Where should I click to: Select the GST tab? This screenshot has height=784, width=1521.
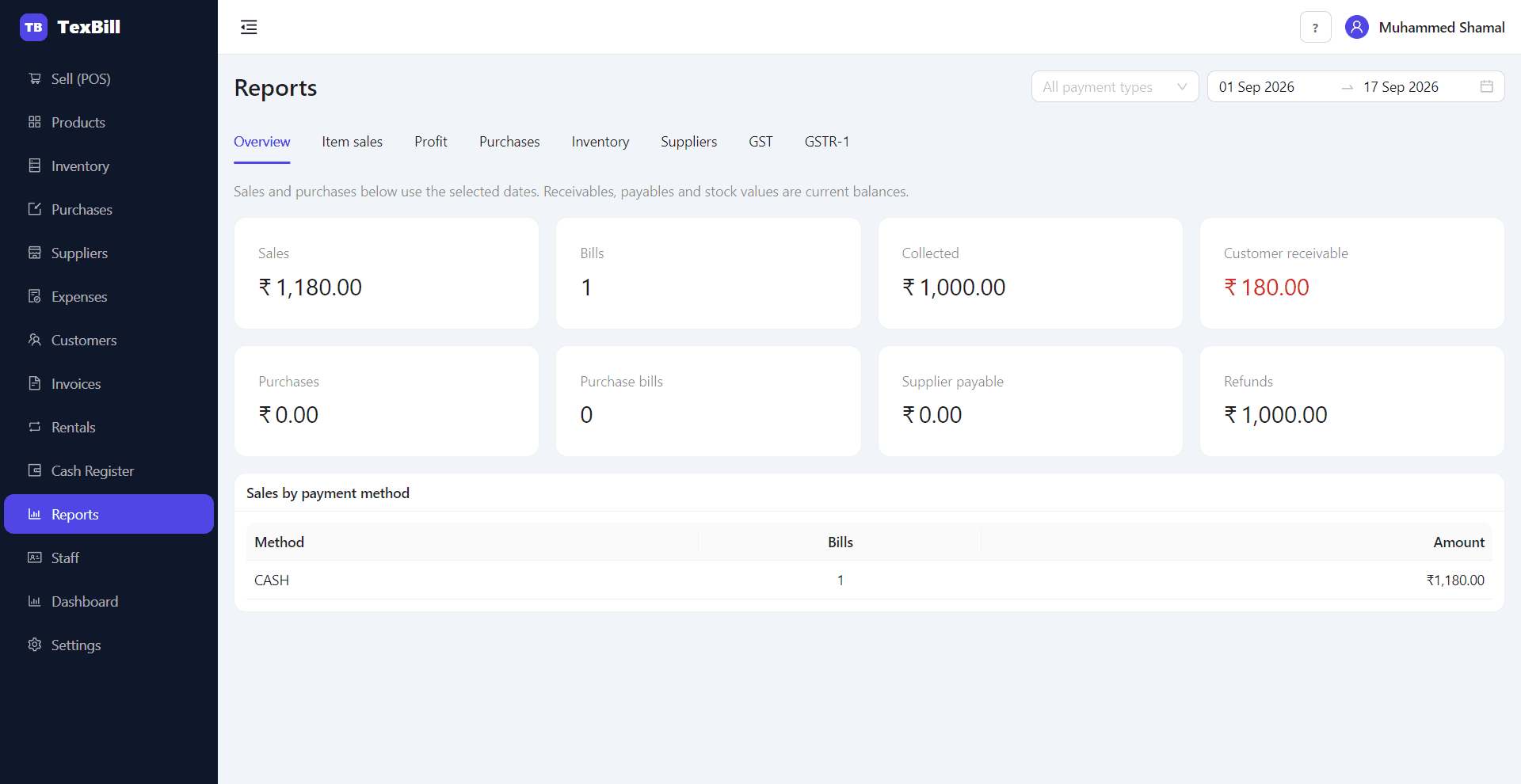point(760,142)
